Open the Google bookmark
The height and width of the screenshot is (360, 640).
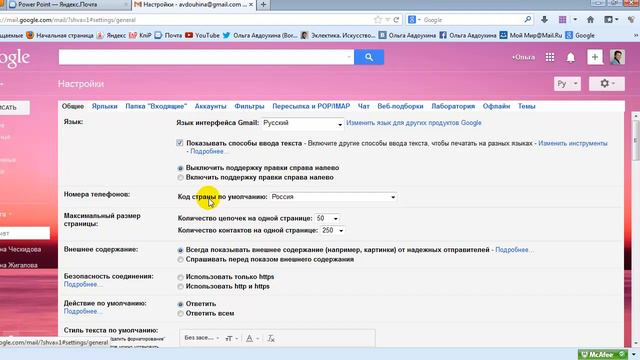pos(580,36)
